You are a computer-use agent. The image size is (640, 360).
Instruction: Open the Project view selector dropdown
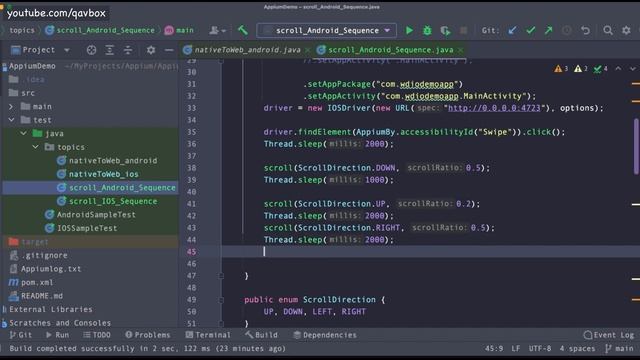40,50
